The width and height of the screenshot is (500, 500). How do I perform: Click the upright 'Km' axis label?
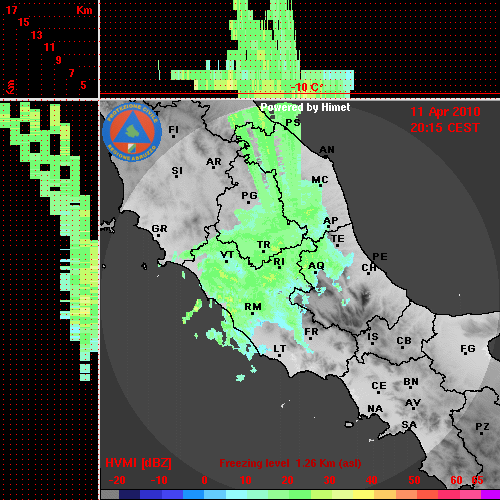[x=84, y=10]
